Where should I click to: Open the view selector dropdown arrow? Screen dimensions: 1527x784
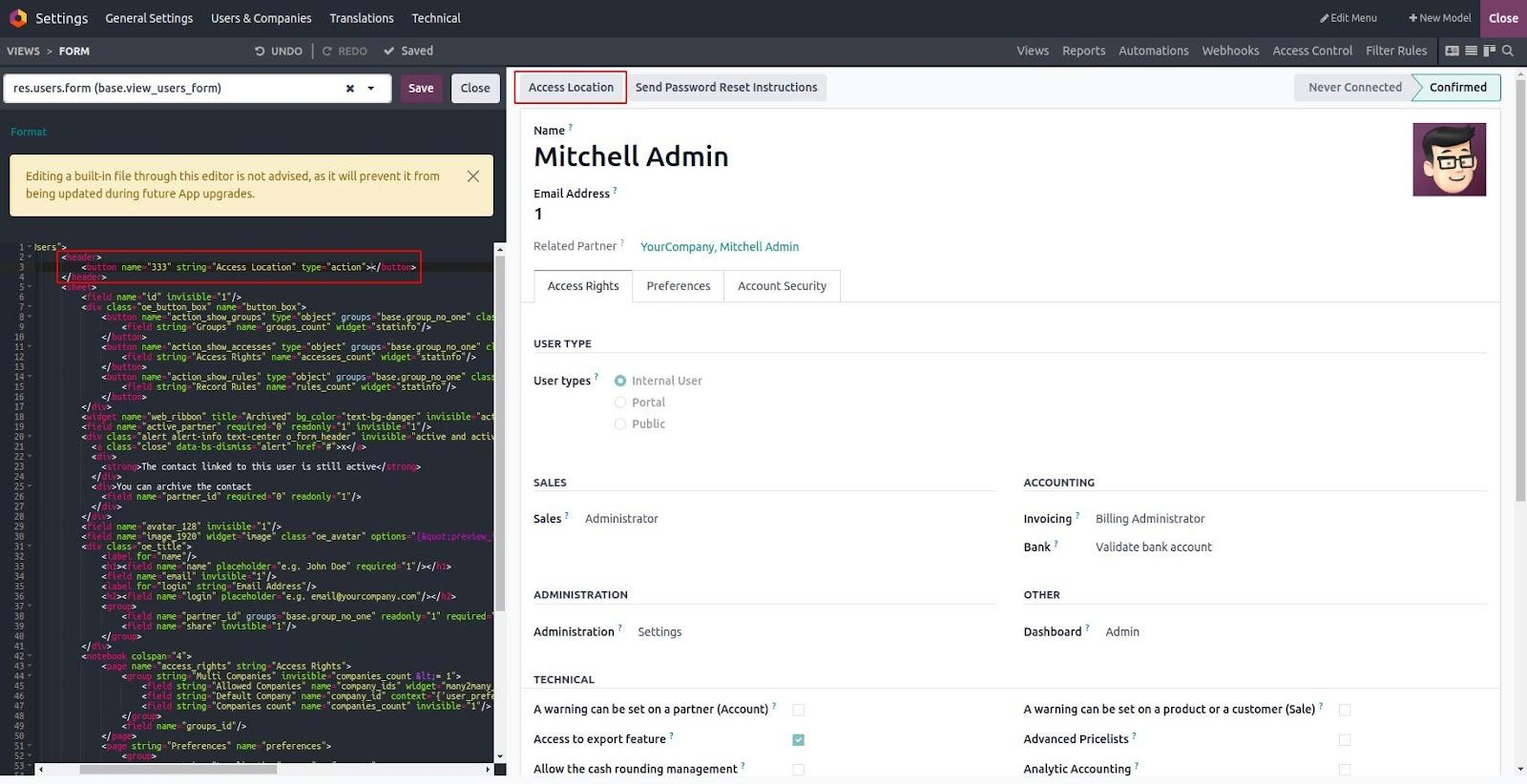tap(371, 89)
